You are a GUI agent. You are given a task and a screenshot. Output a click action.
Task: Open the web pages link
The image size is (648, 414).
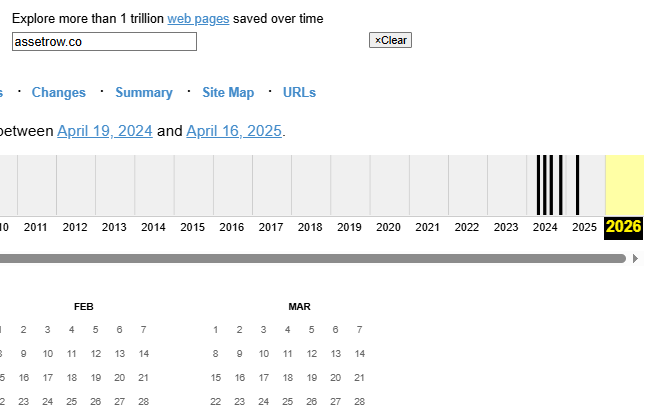click(198, 18)
